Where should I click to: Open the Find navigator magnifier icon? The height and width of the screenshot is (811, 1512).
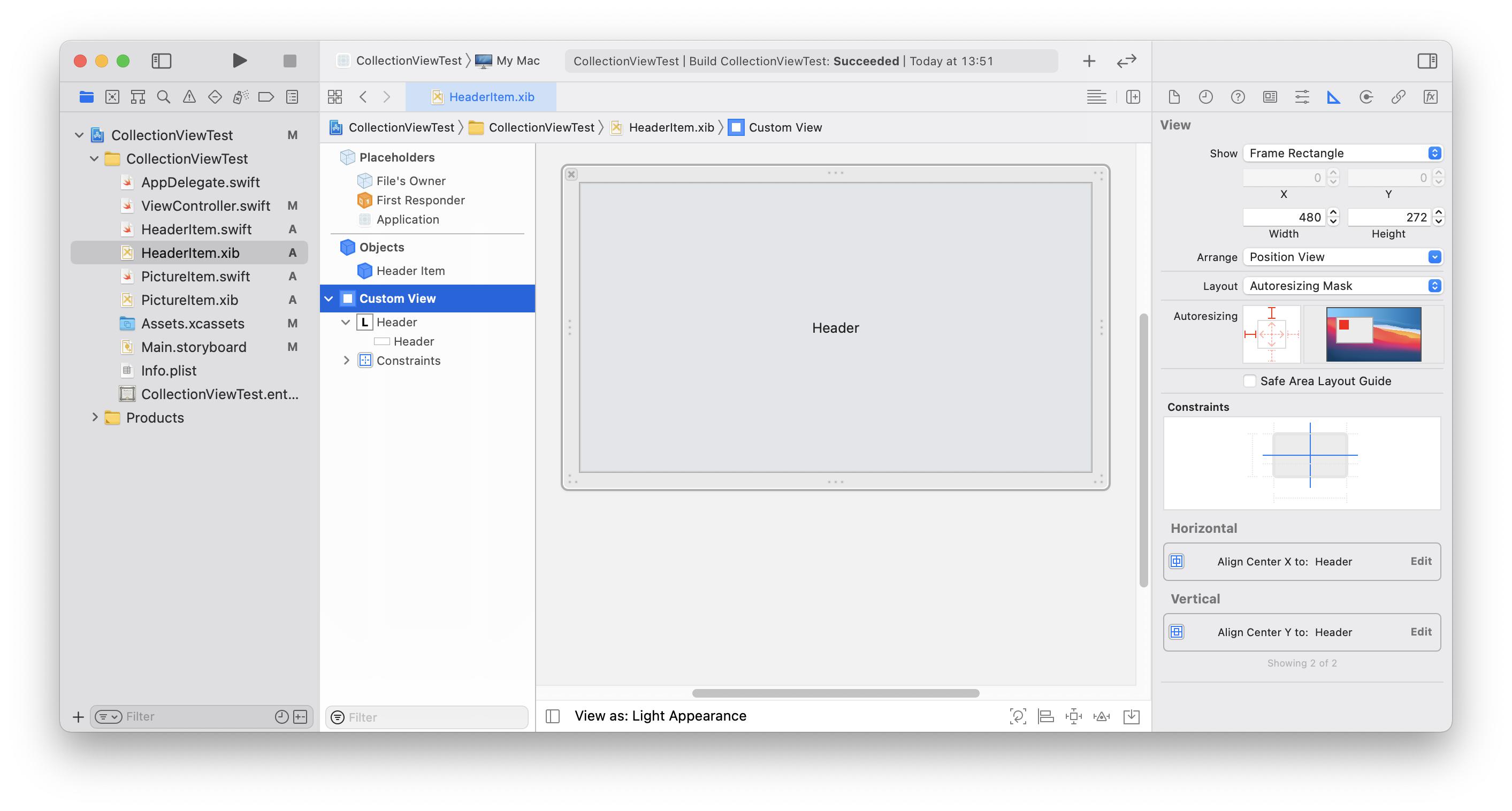tap(163, 97)
